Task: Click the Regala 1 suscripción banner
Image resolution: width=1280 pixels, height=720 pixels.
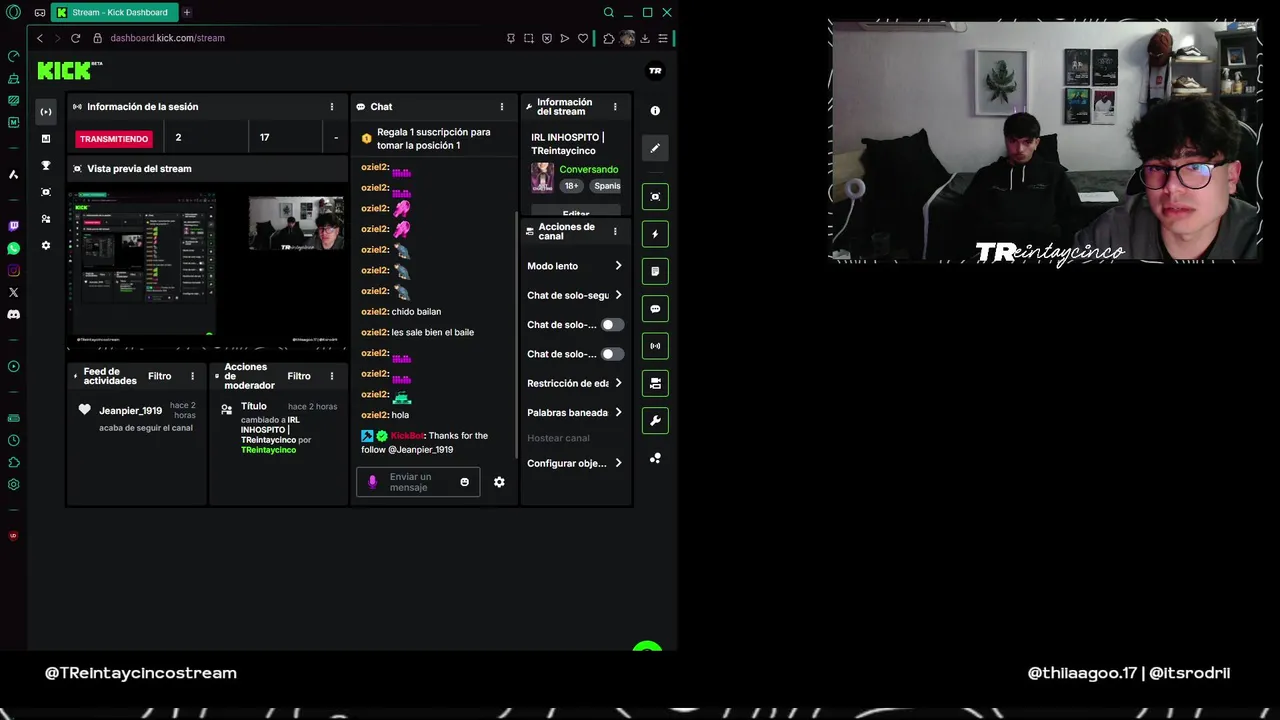Action: point(433,138)
